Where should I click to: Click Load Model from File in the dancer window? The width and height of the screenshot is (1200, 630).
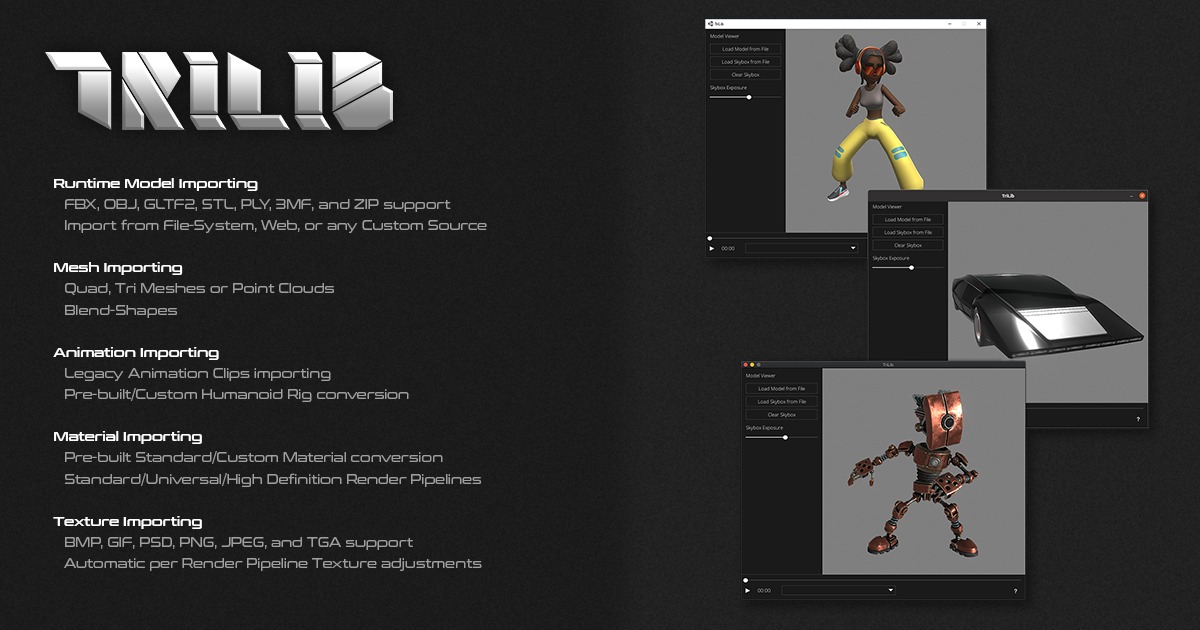[746, 48]
